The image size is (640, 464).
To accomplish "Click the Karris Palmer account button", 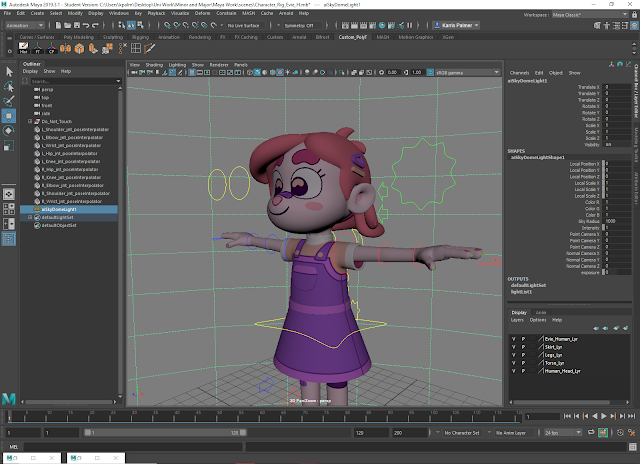I will coord(456,25).
